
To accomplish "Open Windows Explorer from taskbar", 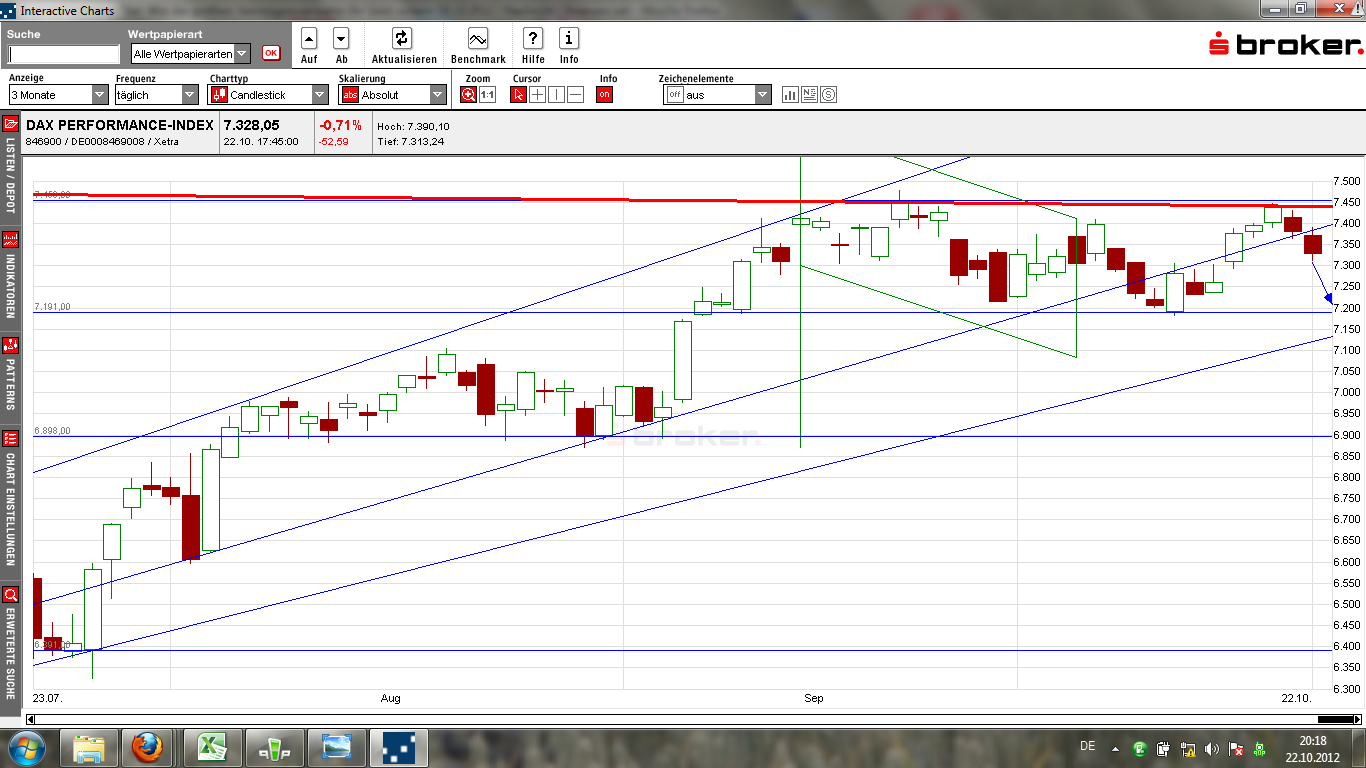I will point(90,748).
